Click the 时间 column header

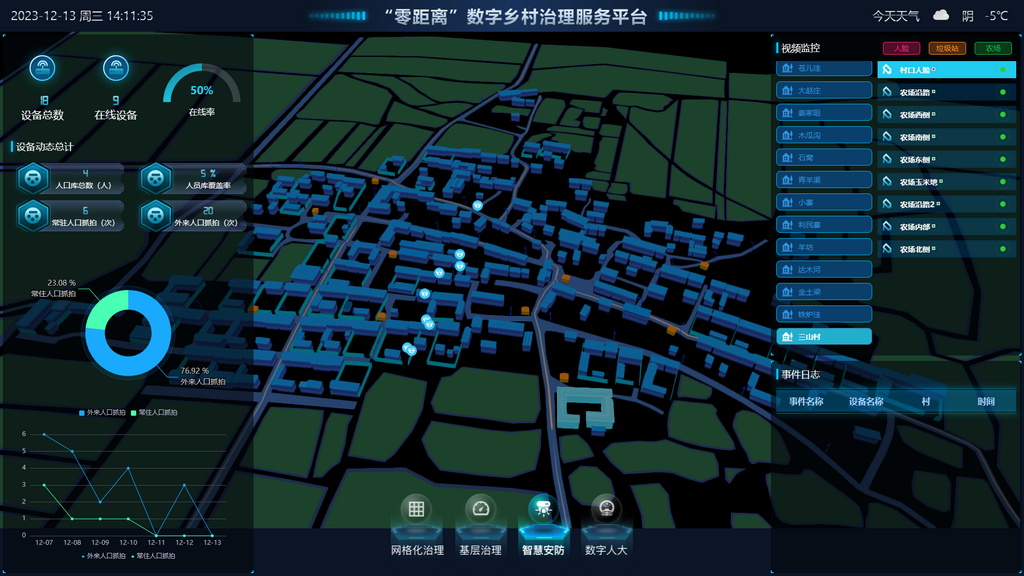(986, 402)
